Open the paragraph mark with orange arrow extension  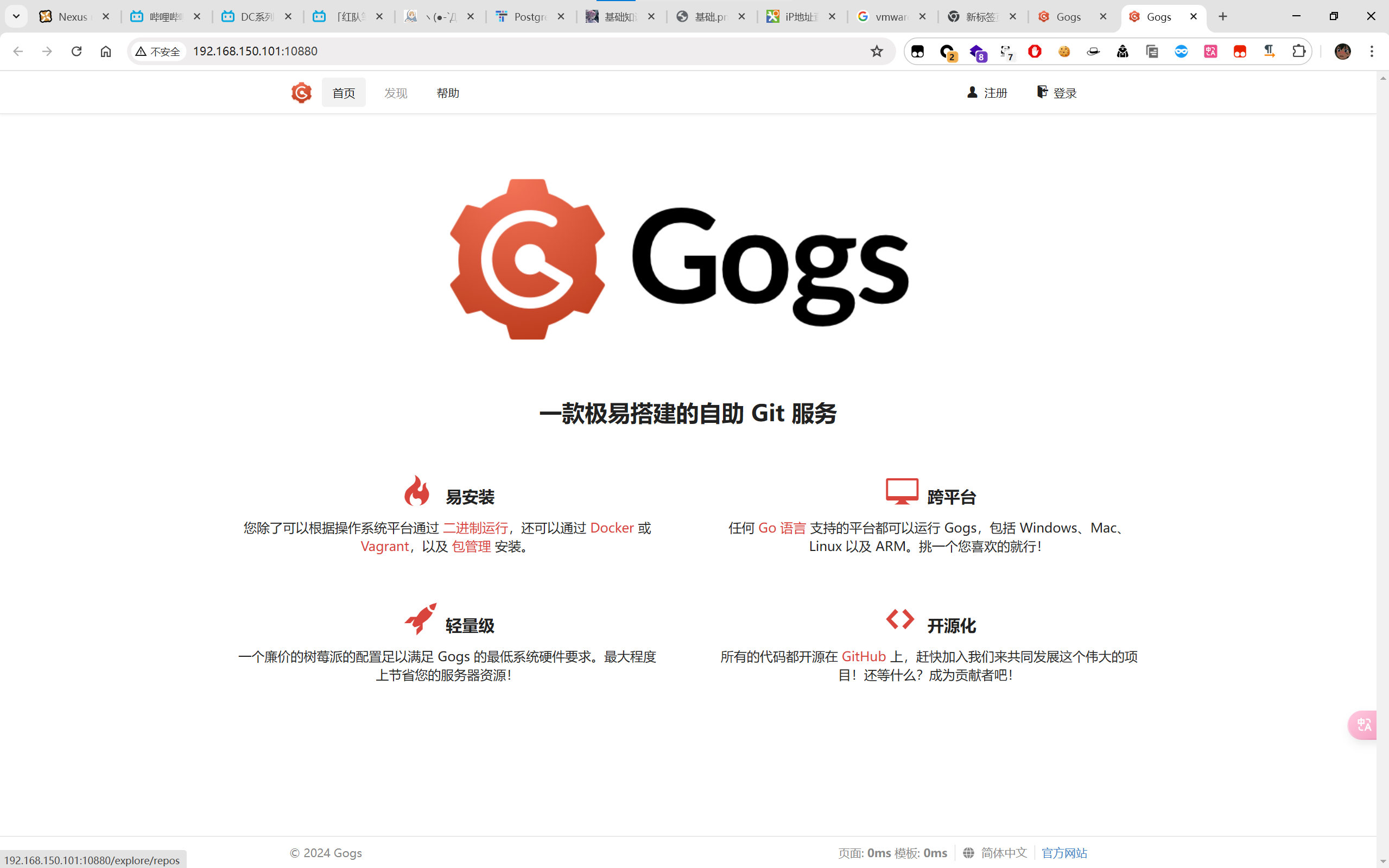click(x=1269, y=52)
